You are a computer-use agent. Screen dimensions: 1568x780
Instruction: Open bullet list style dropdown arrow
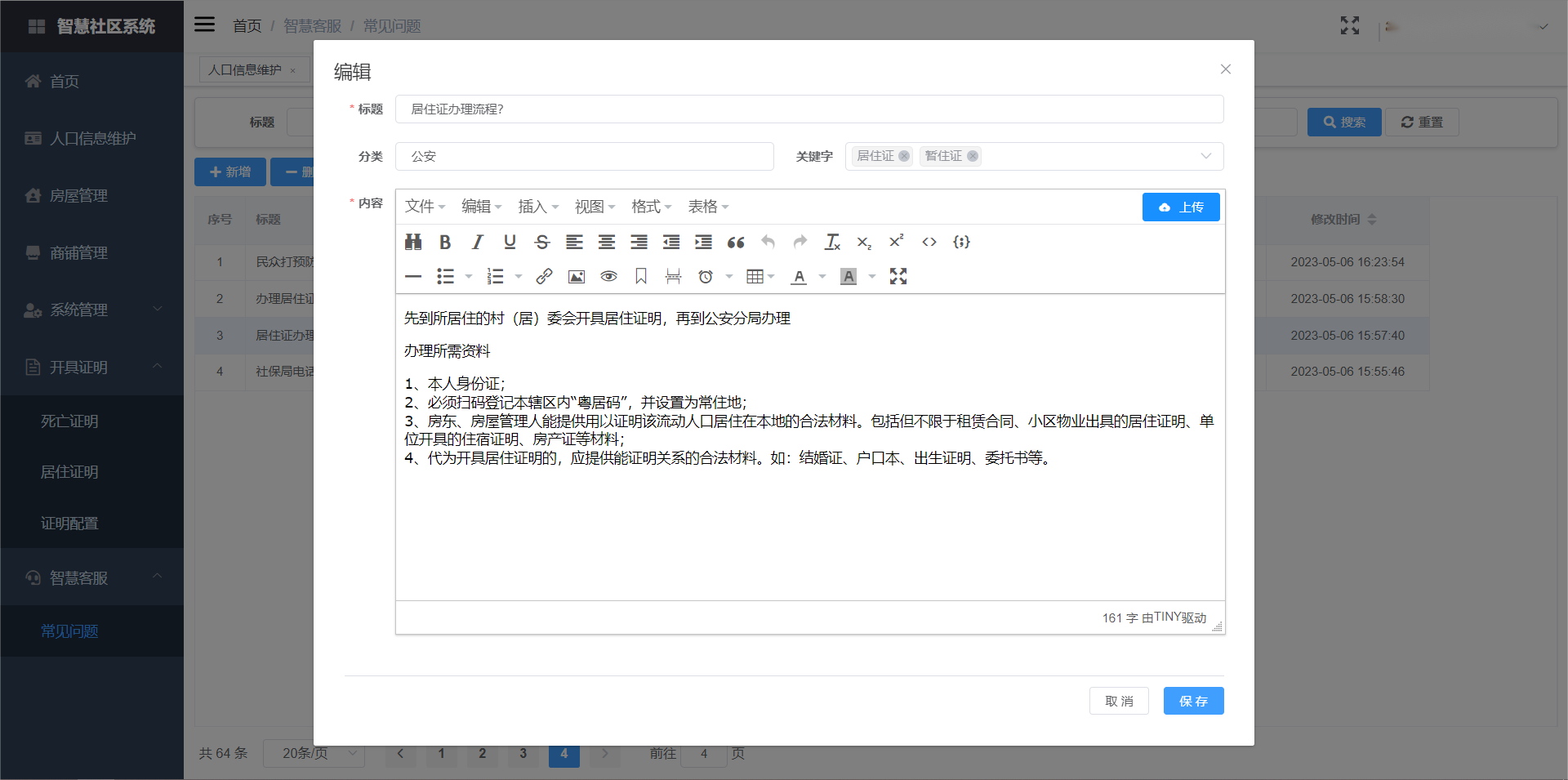[x=469, y=277]
